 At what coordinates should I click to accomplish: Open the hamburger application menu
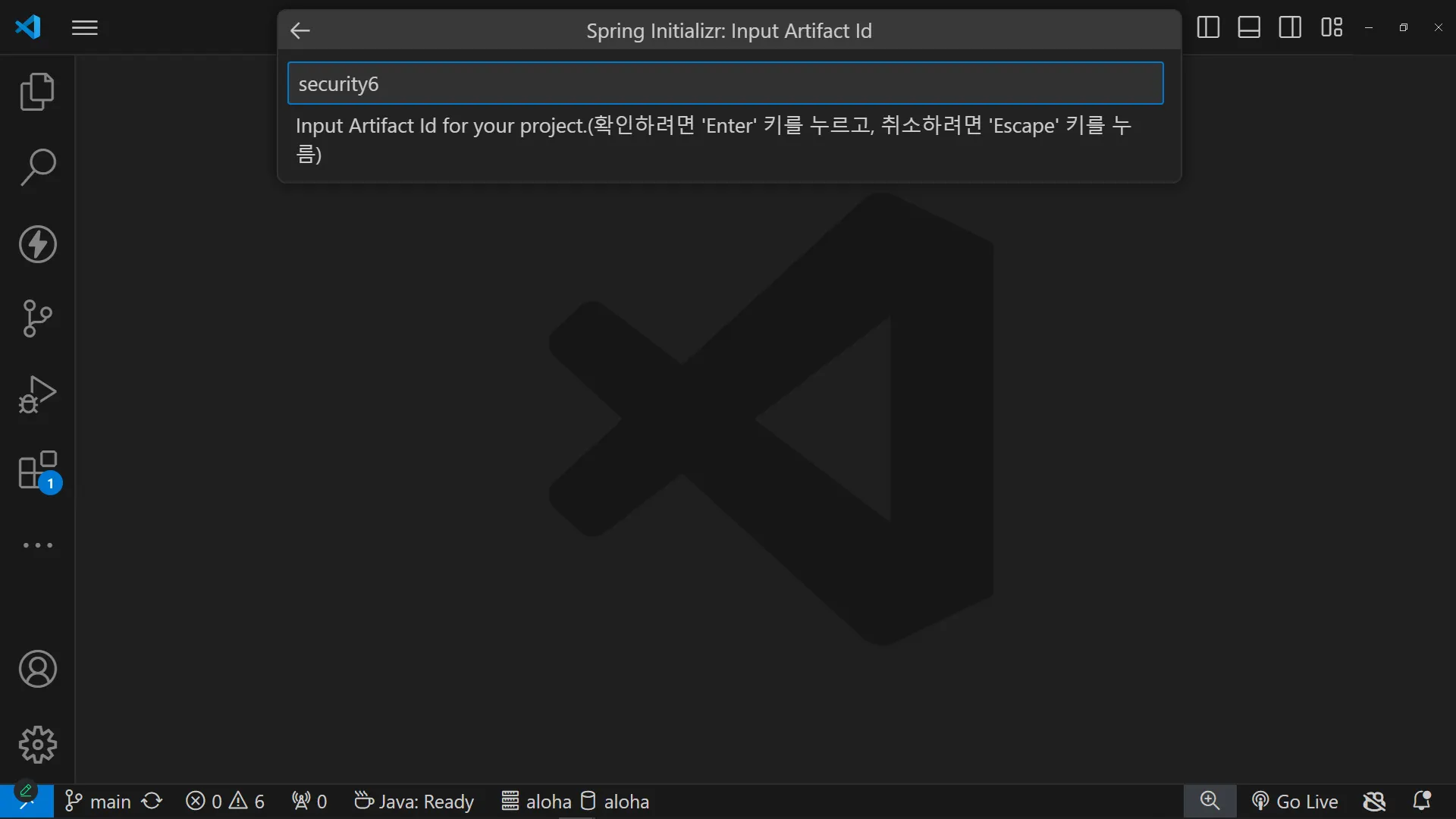click(x=85, y=28)
